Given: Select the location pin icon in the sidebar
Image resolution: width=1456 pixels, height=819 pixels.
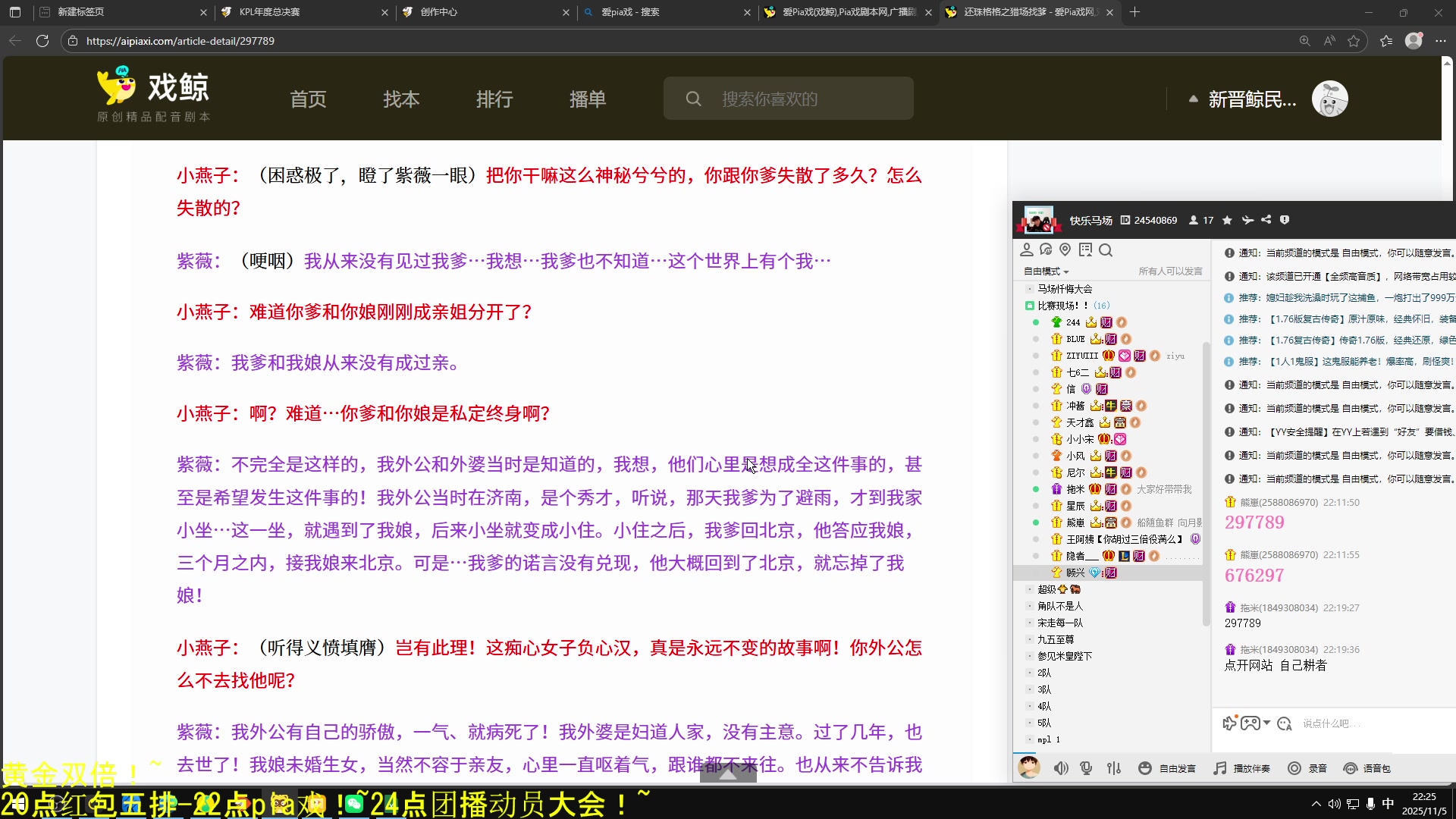Looking at the screenshot, I should point(1065,249).
